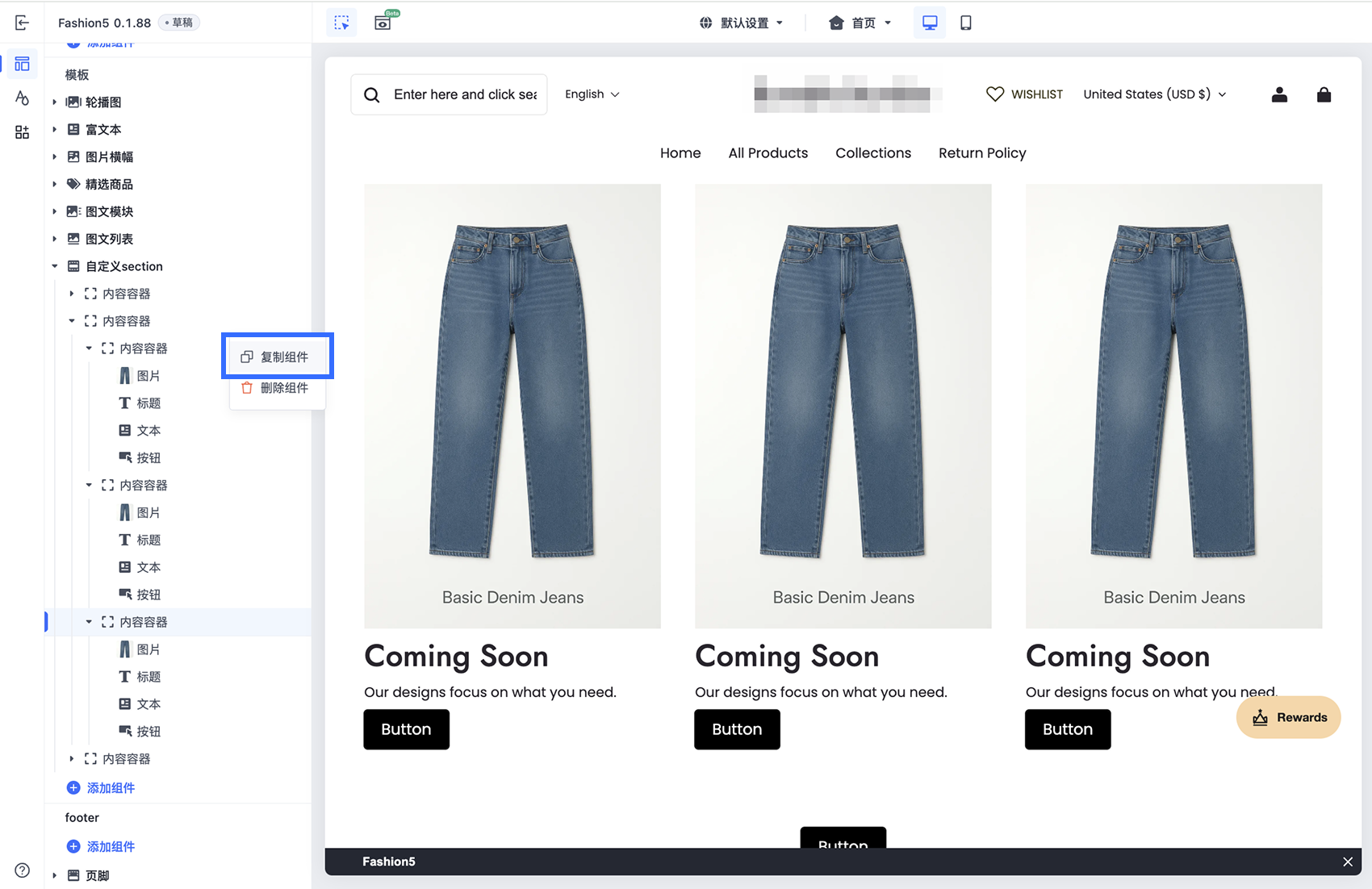Open the theme style settings icon in sidebar
Screen dimensions: 1372x889
click(x=22, y=98)
